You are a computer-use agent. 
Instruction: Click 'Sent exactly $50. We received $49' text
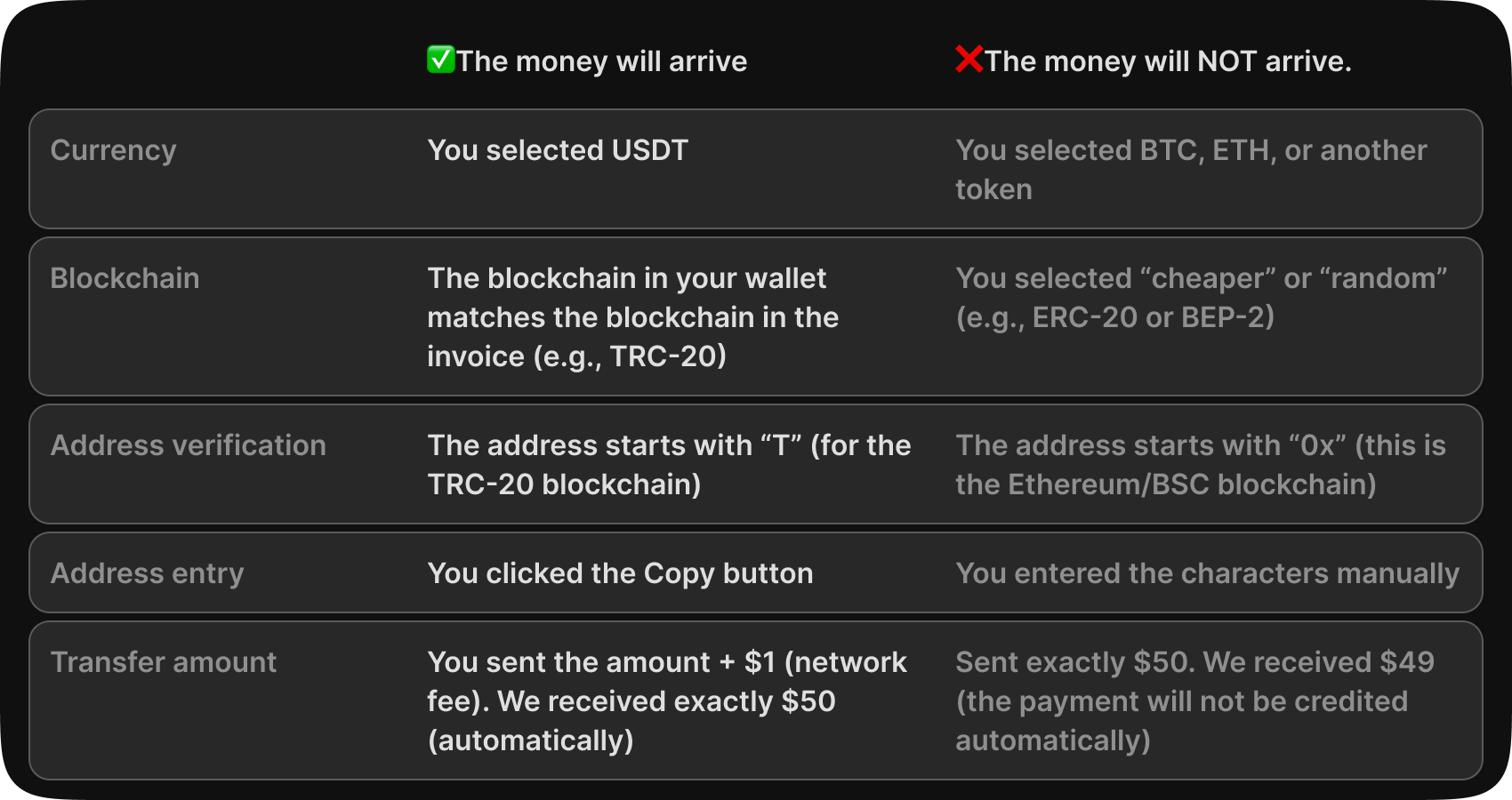click(x=1194, y=662)
